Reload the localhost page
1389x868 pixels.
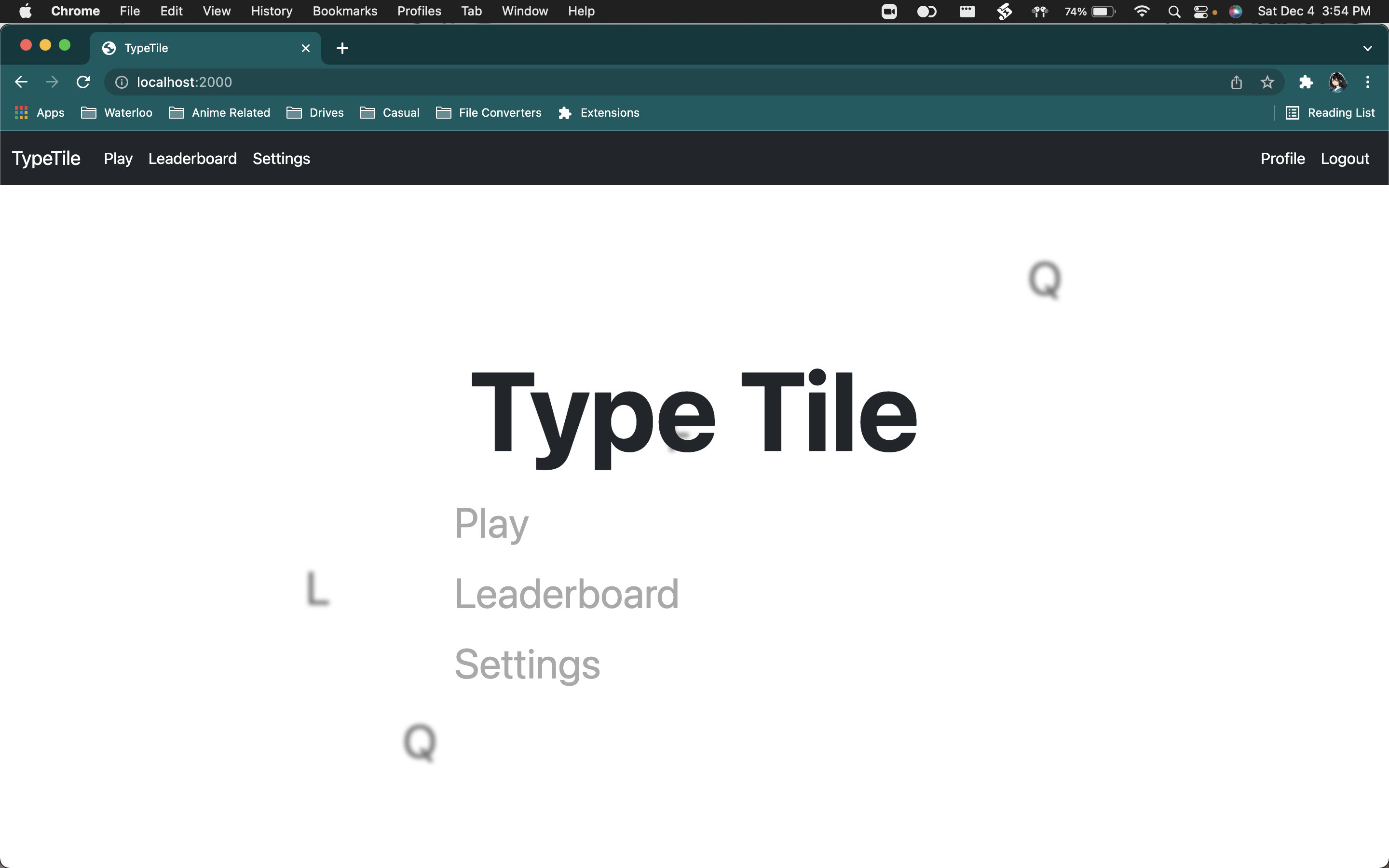[83, 82]
